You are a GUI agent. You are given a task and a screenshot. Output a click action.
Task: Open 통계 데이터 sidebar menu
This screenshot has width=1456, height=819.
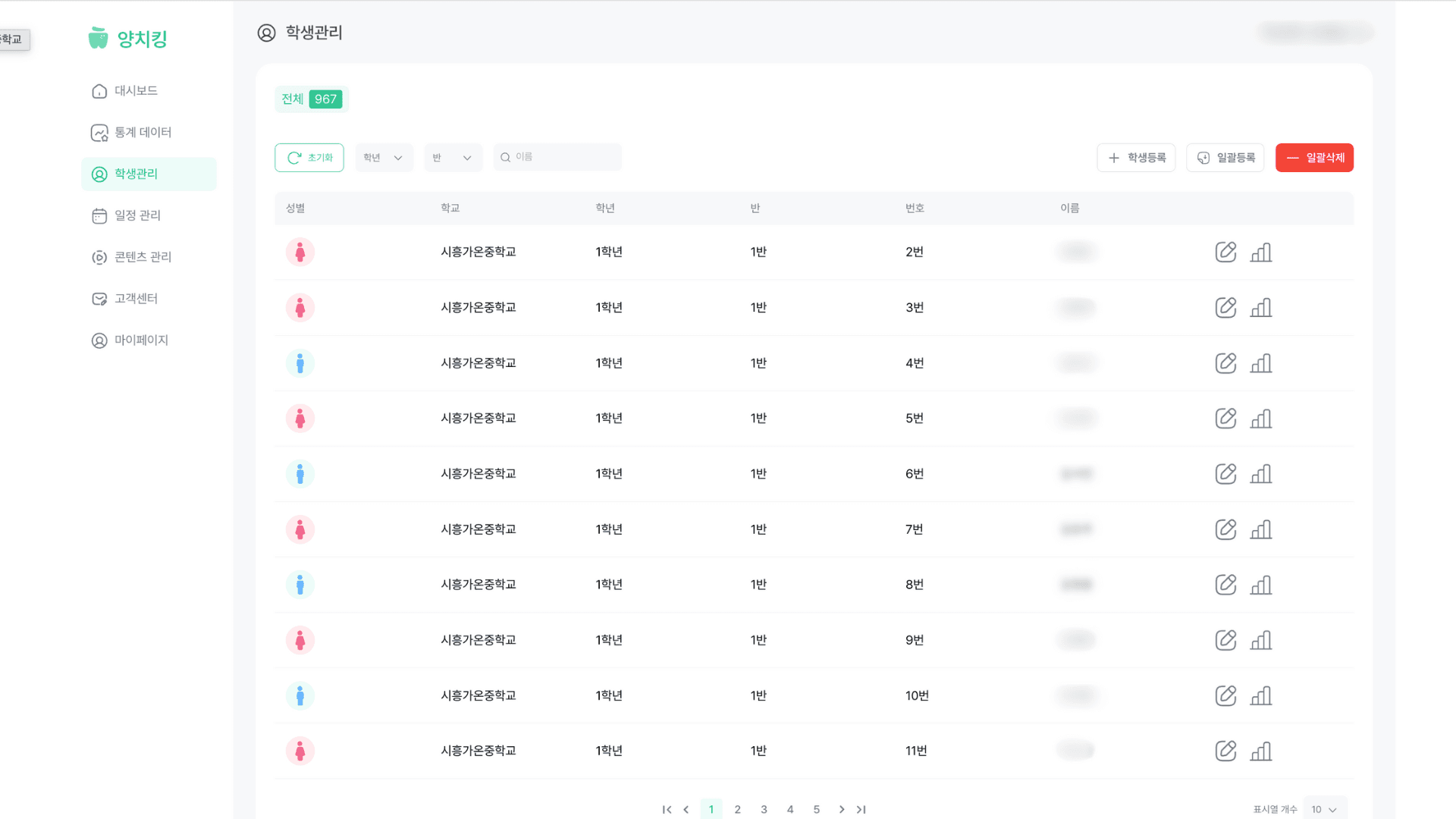pos(143,133)
